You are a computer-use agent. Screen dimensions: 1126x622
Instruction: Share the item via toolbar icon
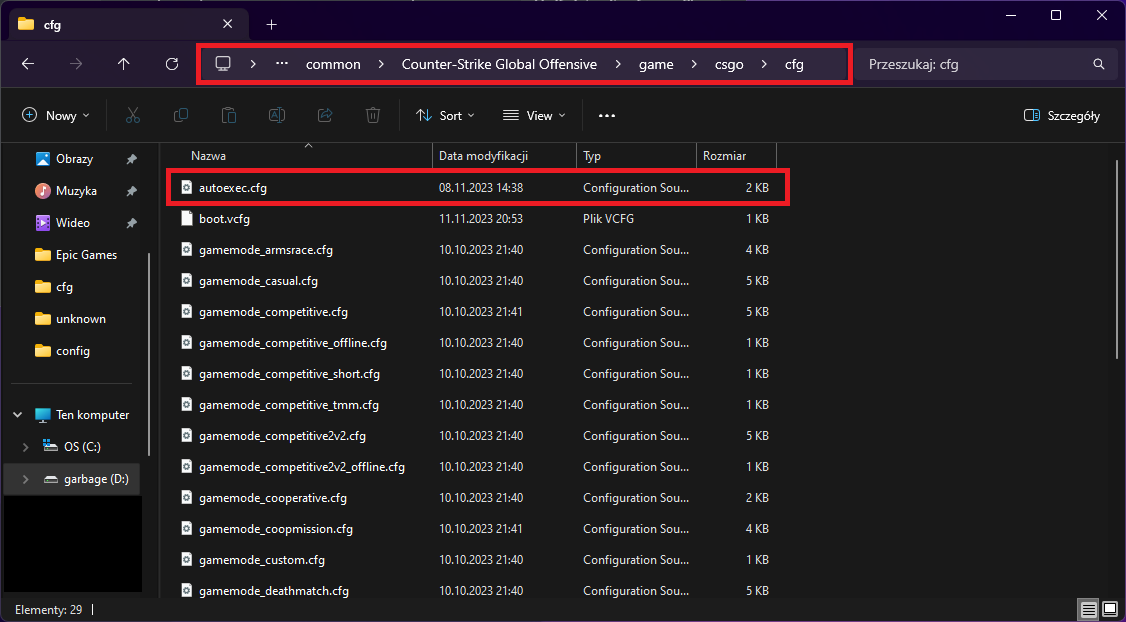coord(325,115)
